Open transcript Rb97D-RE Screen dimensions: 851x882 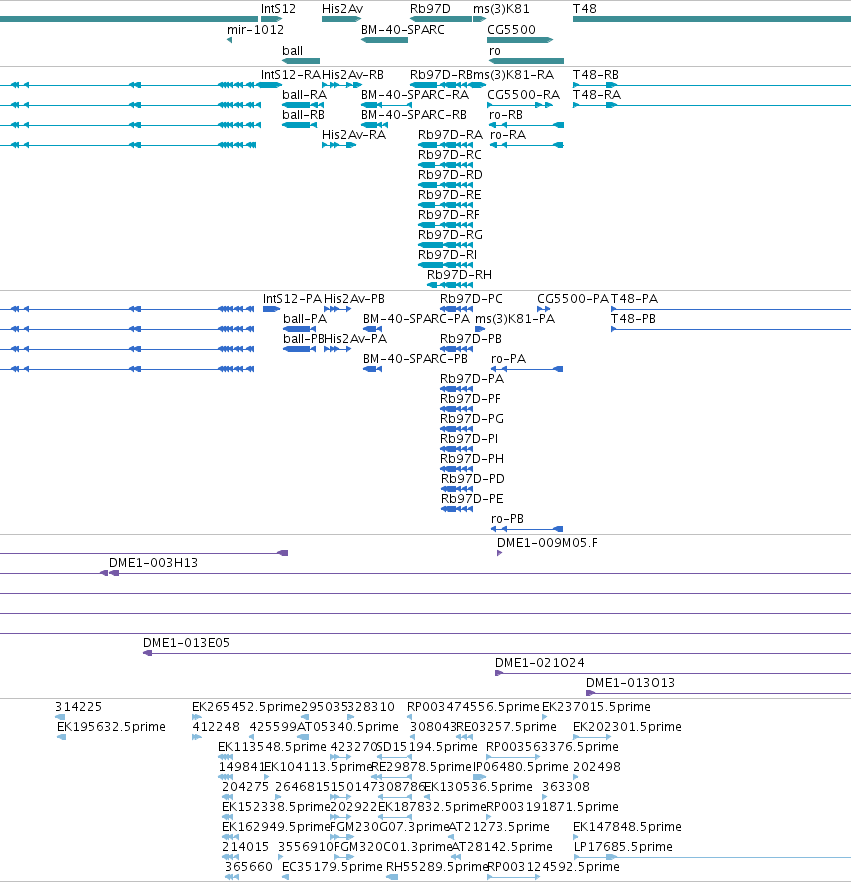pos(450,195)
